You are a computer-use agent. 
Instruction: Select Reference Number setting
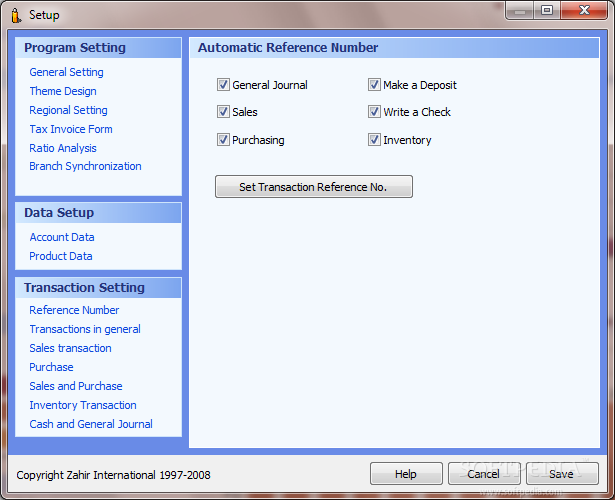(x=74, y=310)
